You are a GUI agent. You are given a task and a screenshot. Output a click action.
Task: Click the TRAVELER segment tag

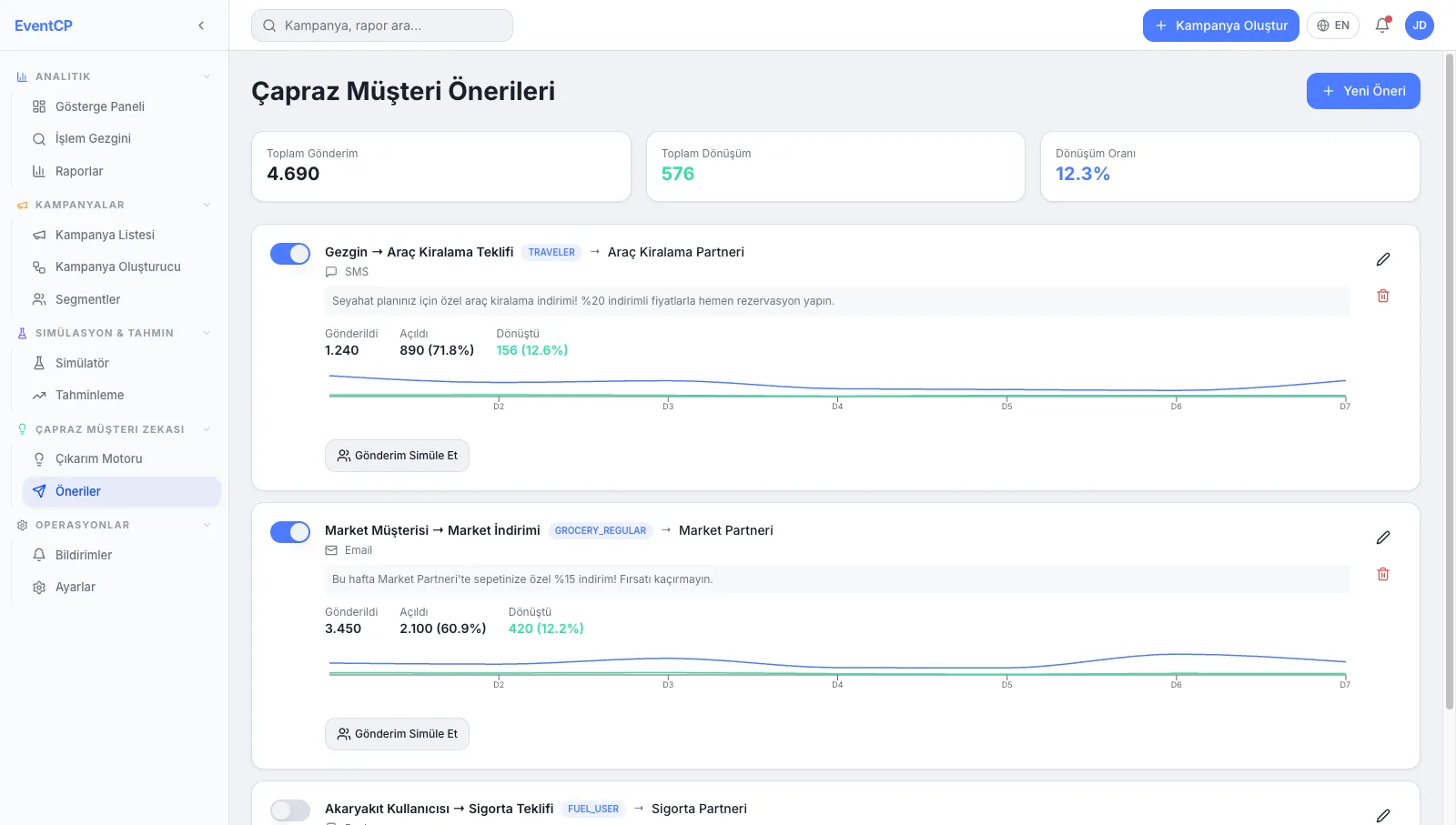tap(551, 252)
